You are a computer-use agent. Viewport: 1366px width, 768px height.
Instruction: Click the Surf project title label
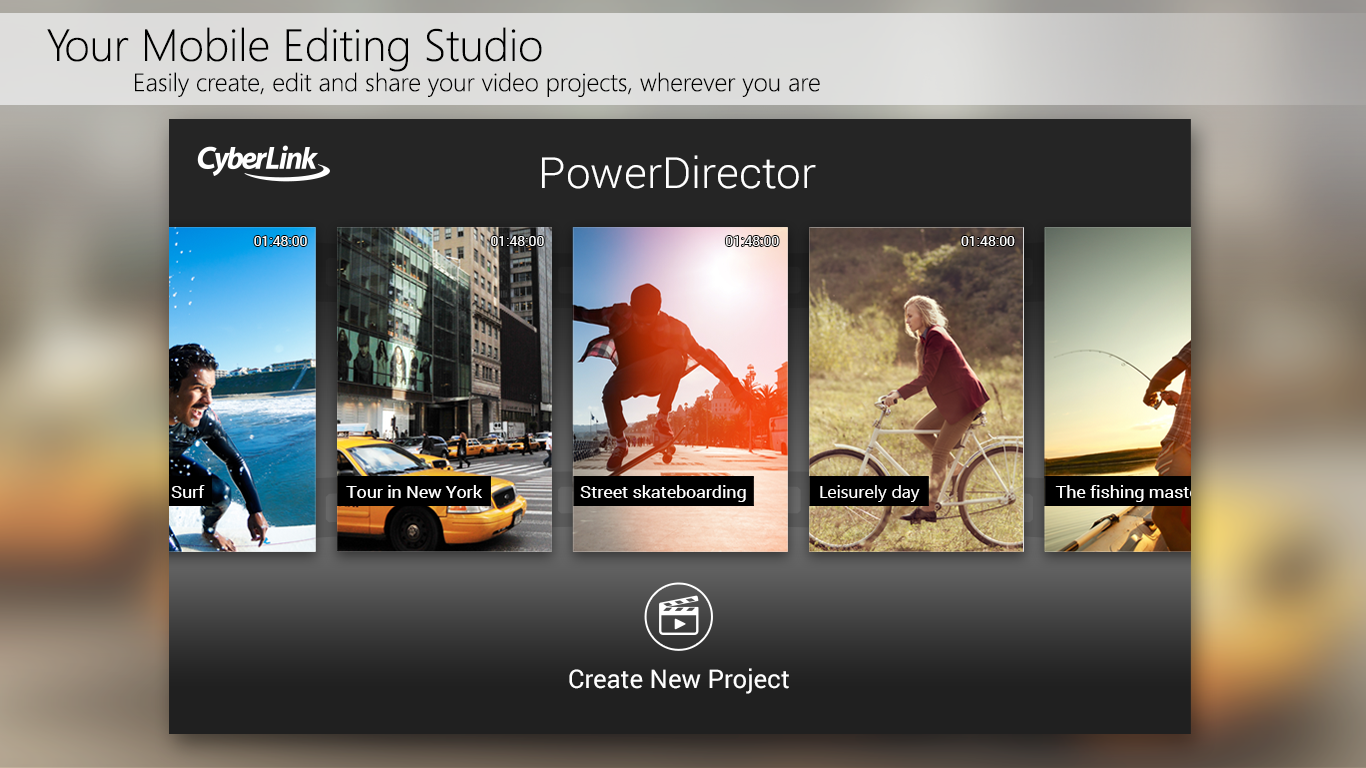click(186, 491)
